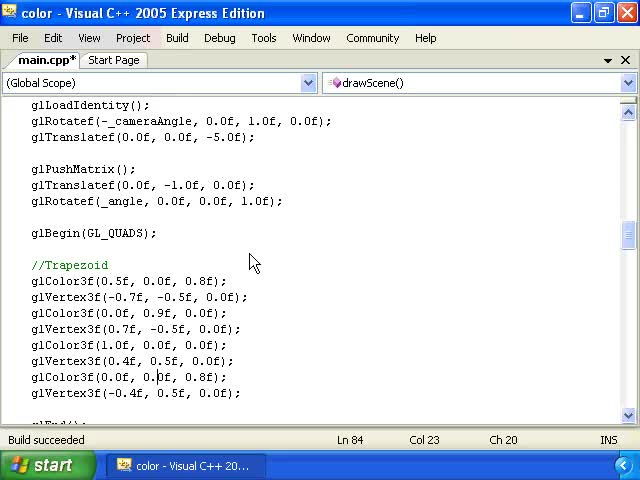Click the //Trapezoid comment line
The height and width of the screenshot is (480, 640).
(70, 265)
